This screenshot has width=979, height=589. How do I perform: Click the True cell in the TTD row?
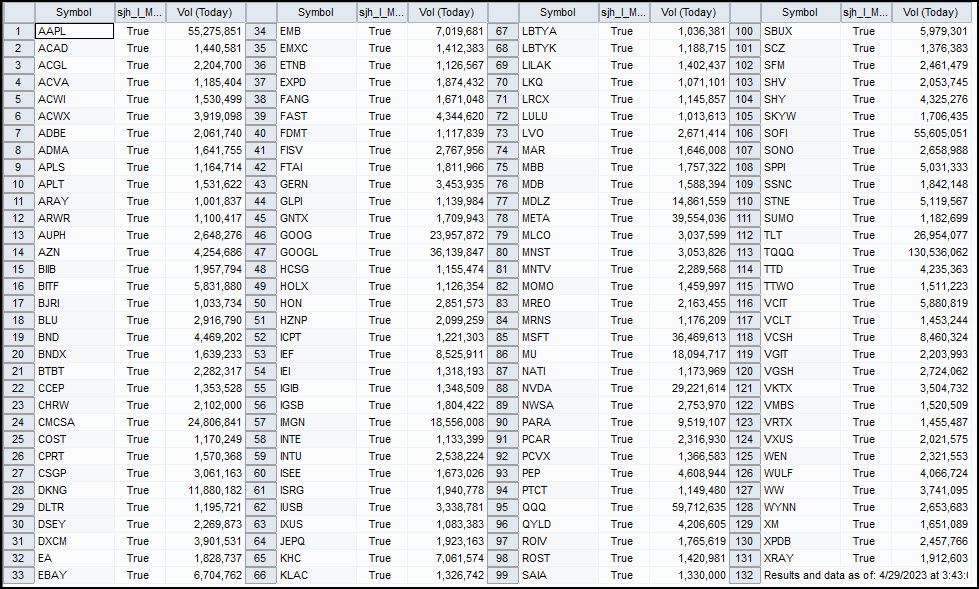pos(866,269)
